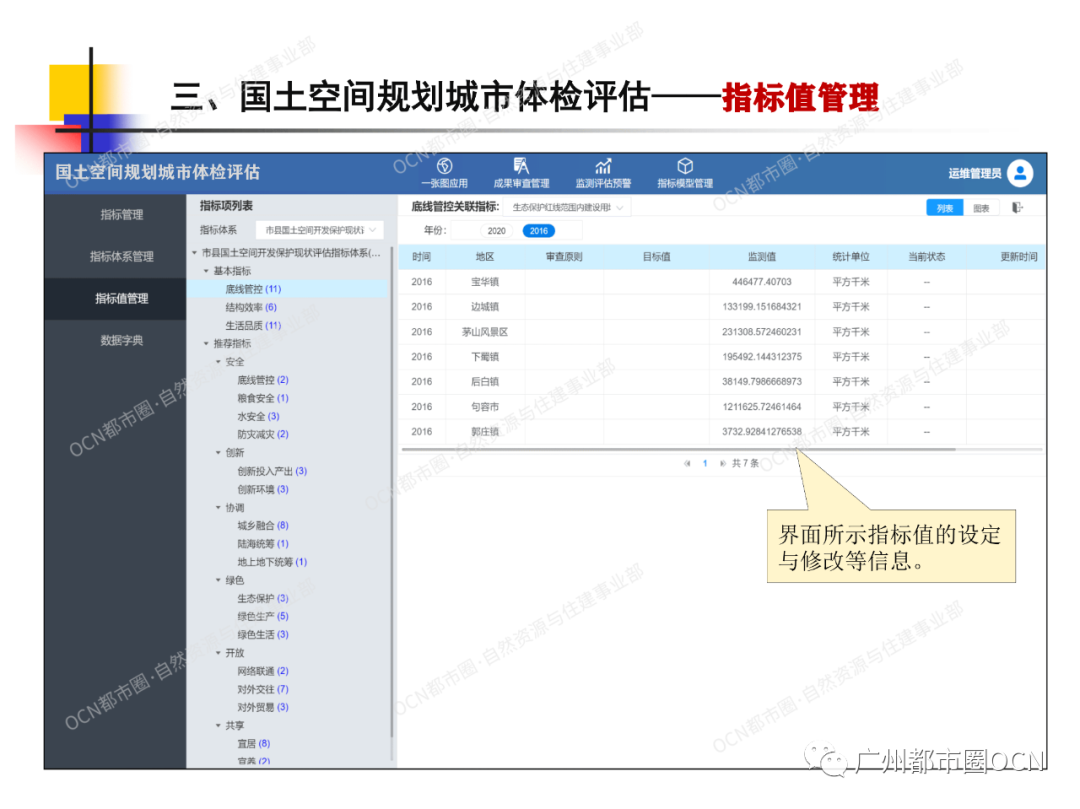
Task: Click the user avatar icon
Action: tap(1020, 173)
